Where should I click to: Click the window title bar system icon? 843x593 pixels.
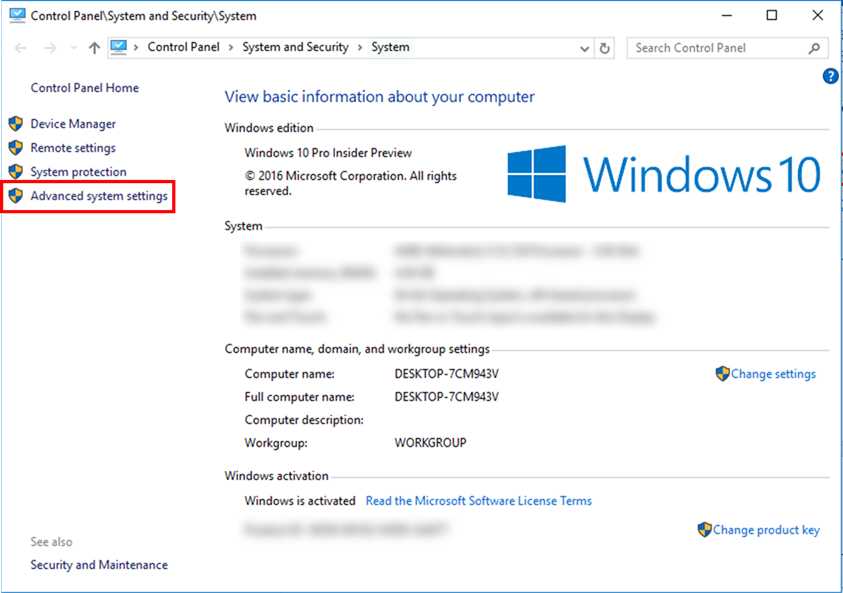(17, 15)
